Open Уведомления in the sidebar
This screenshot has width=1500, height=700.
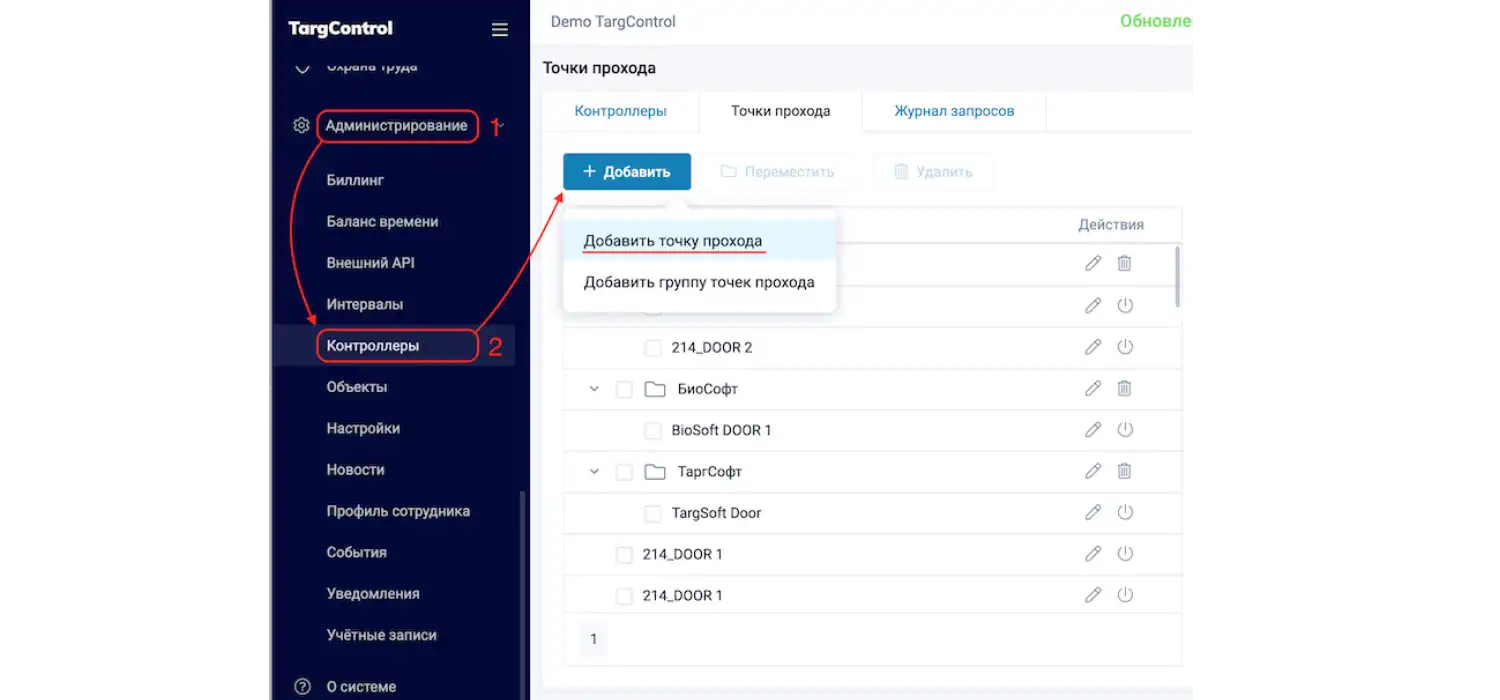coord(373,594)
